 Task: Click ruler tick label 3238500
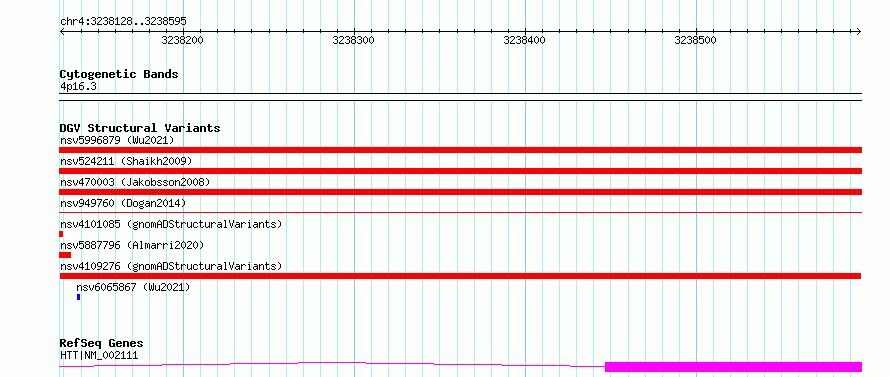click(x=695, y=40)
